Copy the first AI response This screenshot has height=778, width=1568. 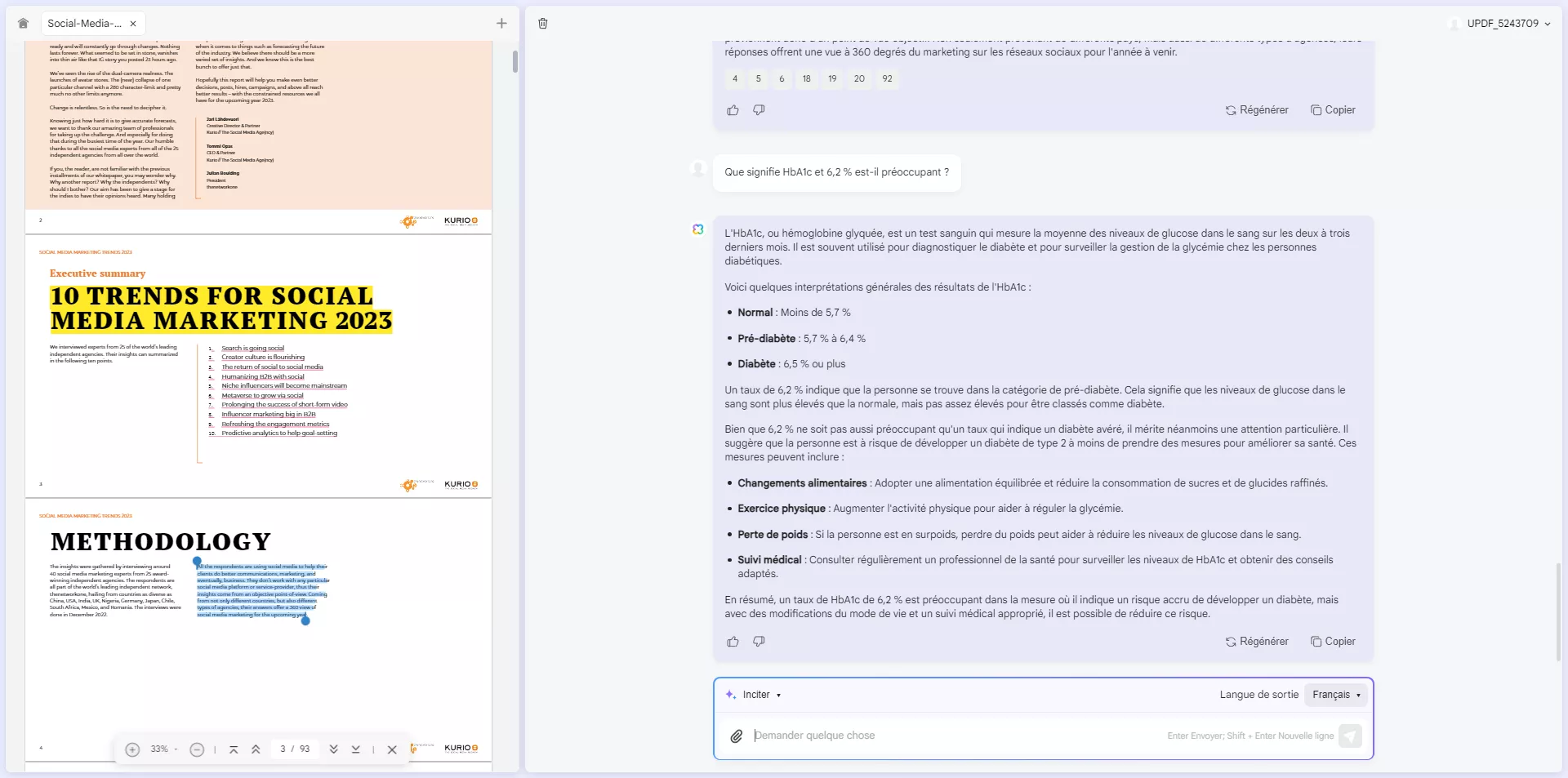point(1333,110)
